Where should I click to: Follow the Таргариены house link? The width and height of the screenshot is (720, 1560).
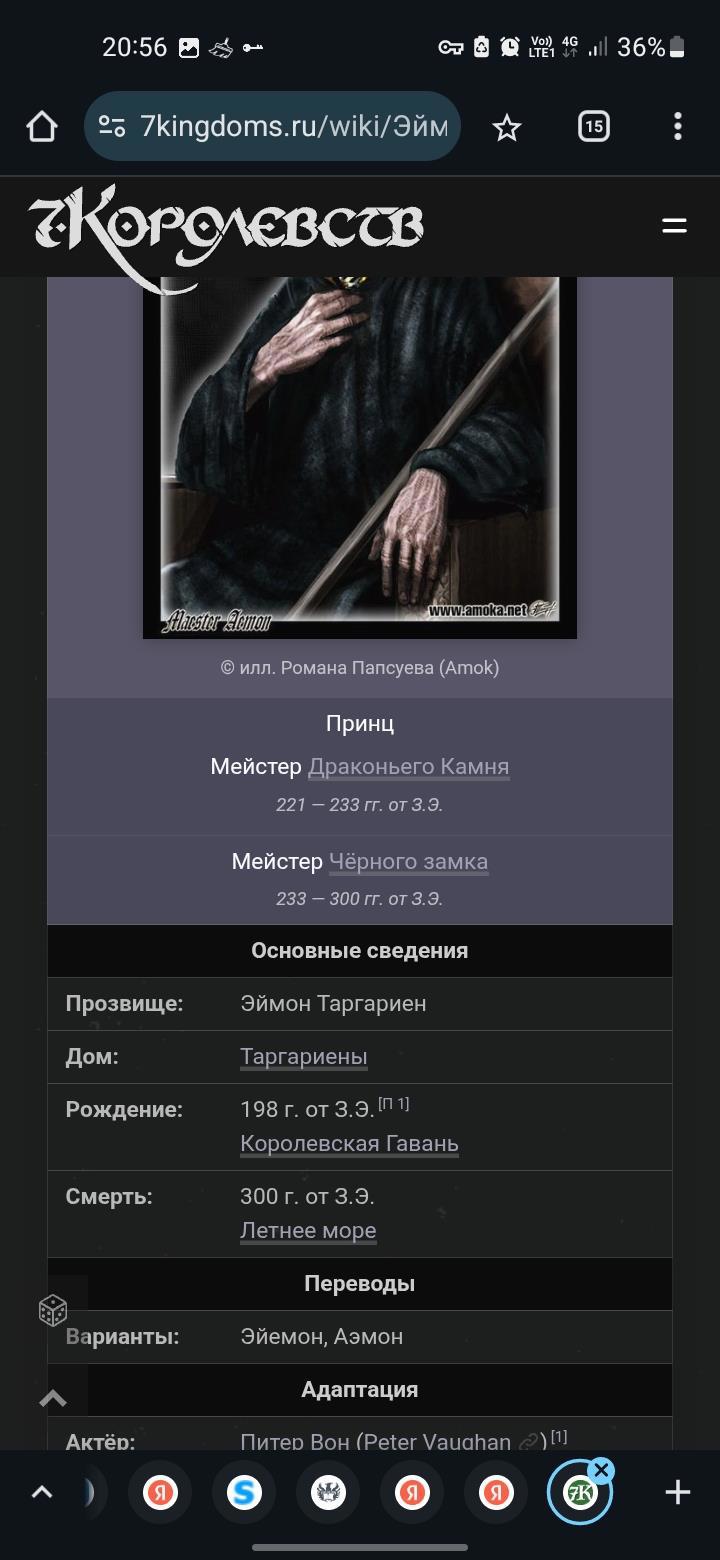tap(304, 1056)
